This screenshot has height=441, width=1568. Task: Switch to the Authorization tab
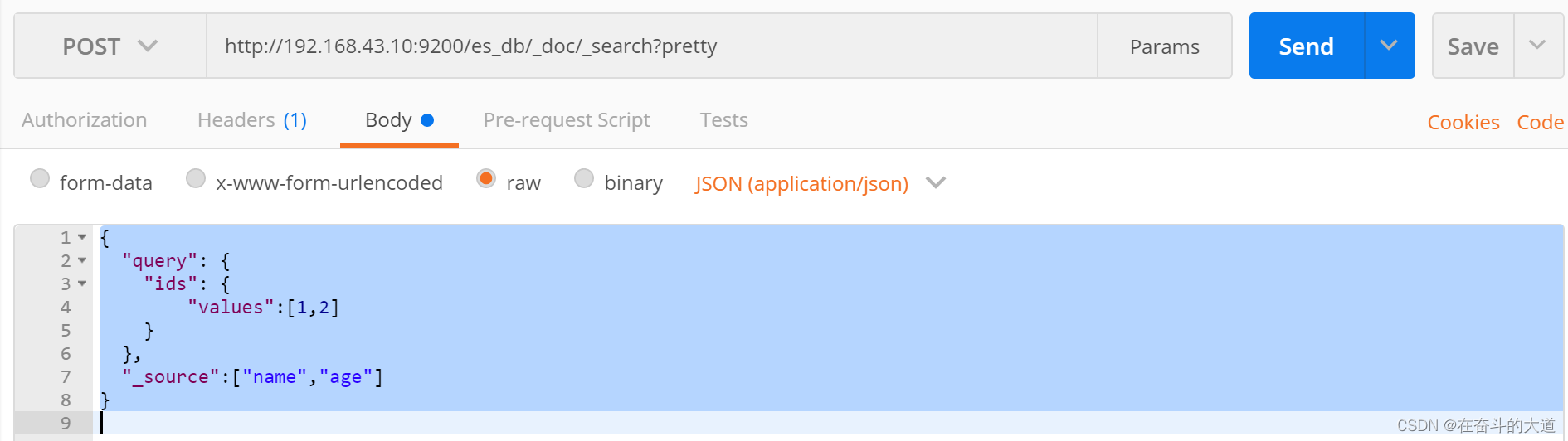(85, 120)
